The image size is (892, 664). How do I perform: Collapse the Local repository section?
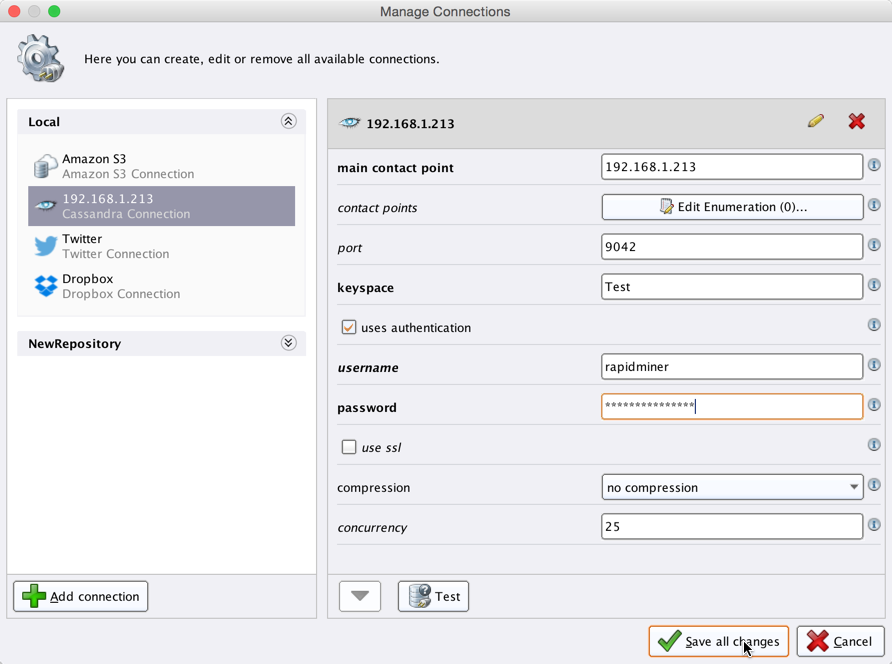[288, 122]
